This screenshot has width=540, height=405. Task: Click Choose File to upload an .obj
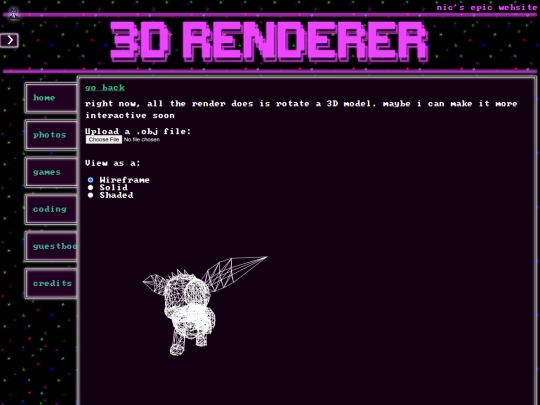click(x=104, y=139)
